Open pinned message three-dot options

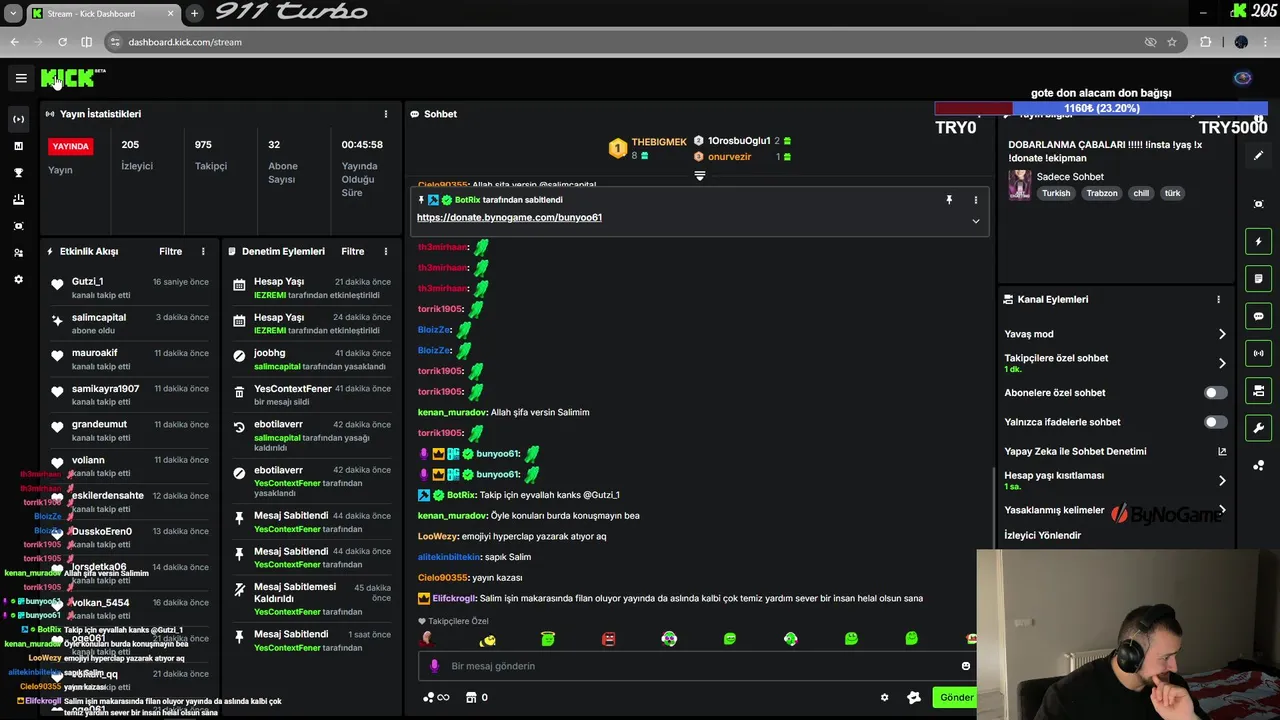point(976,200)
